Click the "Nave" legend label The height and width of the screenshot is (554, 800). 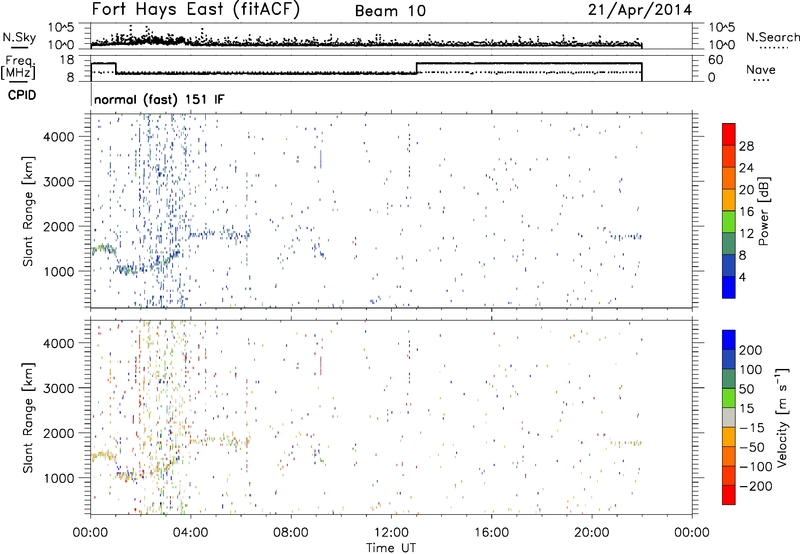coord(760,69)
